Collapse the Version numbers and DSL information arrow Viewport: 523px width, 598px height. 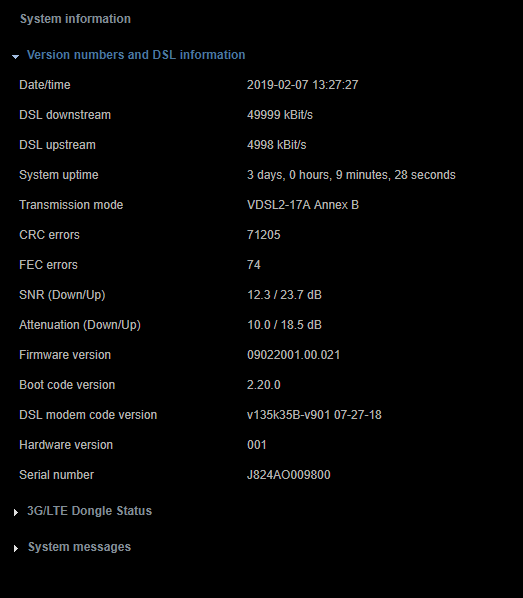coord(15,56)
